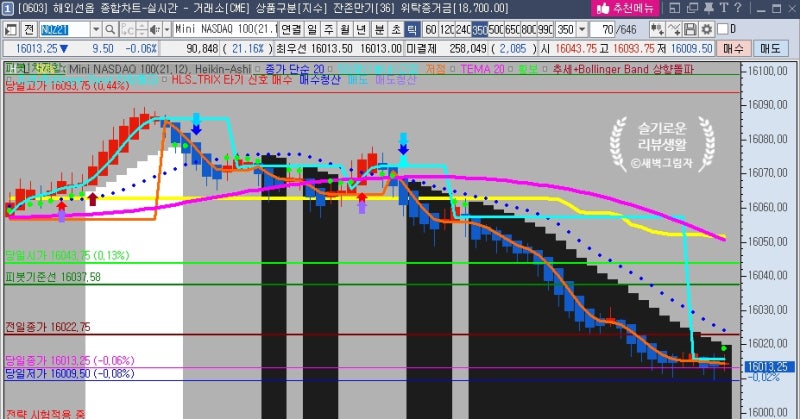Screen dimensions: 800x419
Task: Click the floppy disk save chart icon
Action: tap(690, 30)
